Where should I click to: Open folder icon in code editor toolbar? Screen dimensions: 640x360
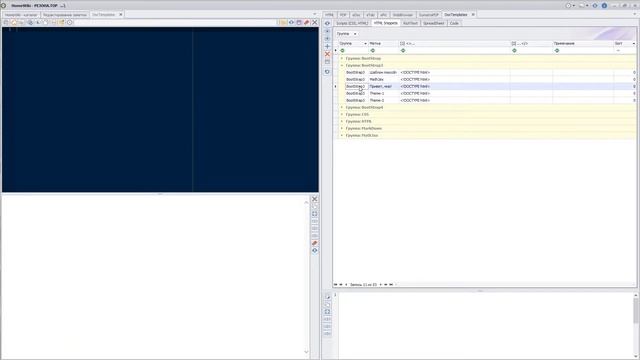(283, 22)
